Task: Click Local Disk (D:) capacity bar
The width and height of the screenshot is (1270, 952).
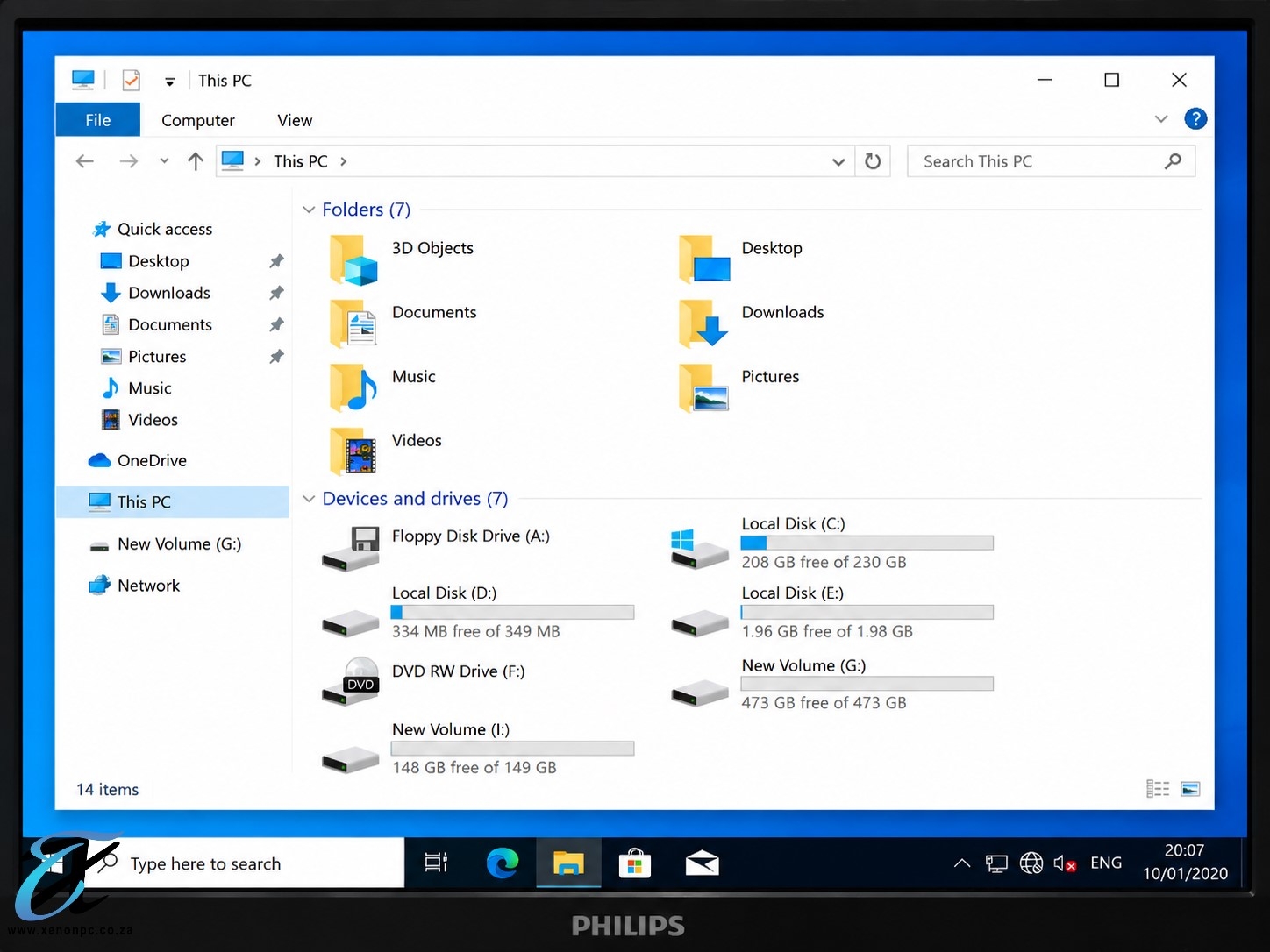Action: tap(513, 613)
